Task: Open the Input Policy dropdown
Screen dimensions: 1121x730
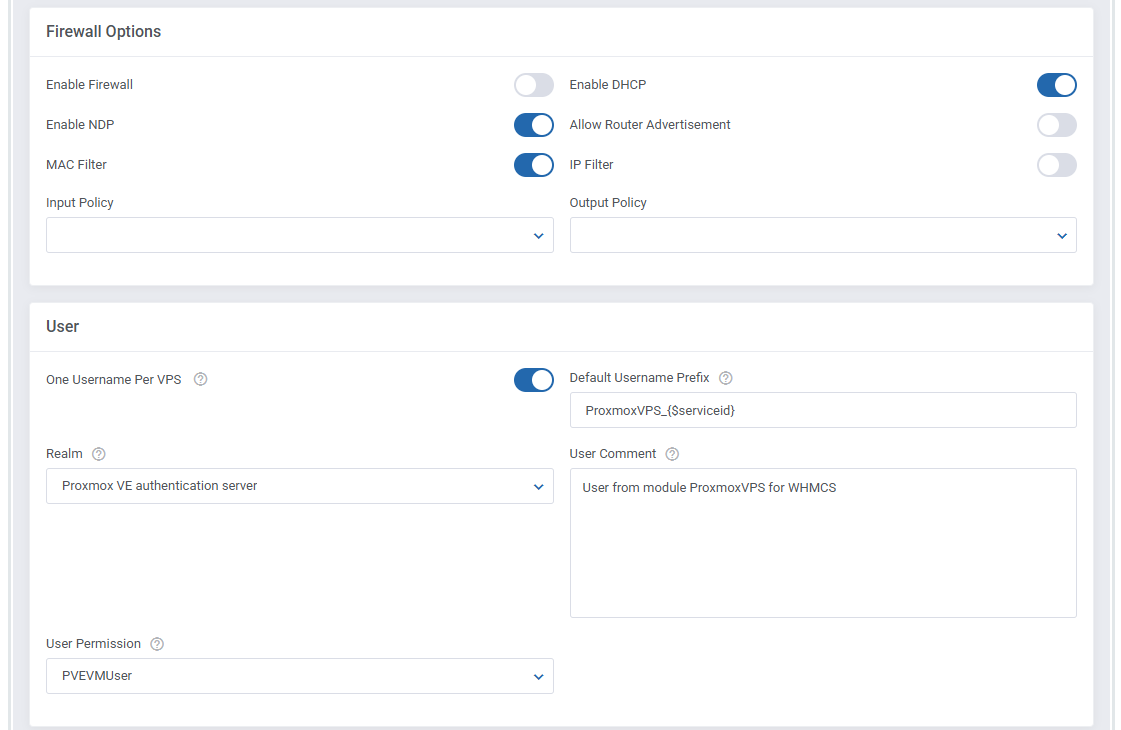Action: click(300, 235)
